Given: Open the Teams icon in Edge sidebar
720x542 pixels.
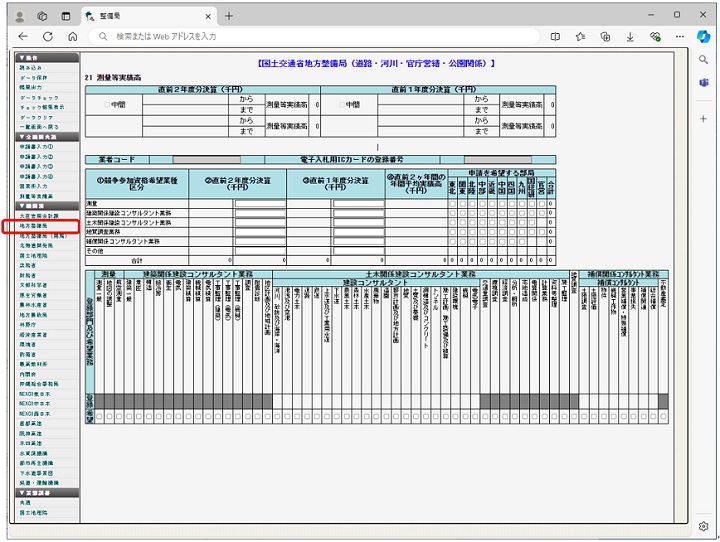Looking at the screenshot, I should [703, 83].
